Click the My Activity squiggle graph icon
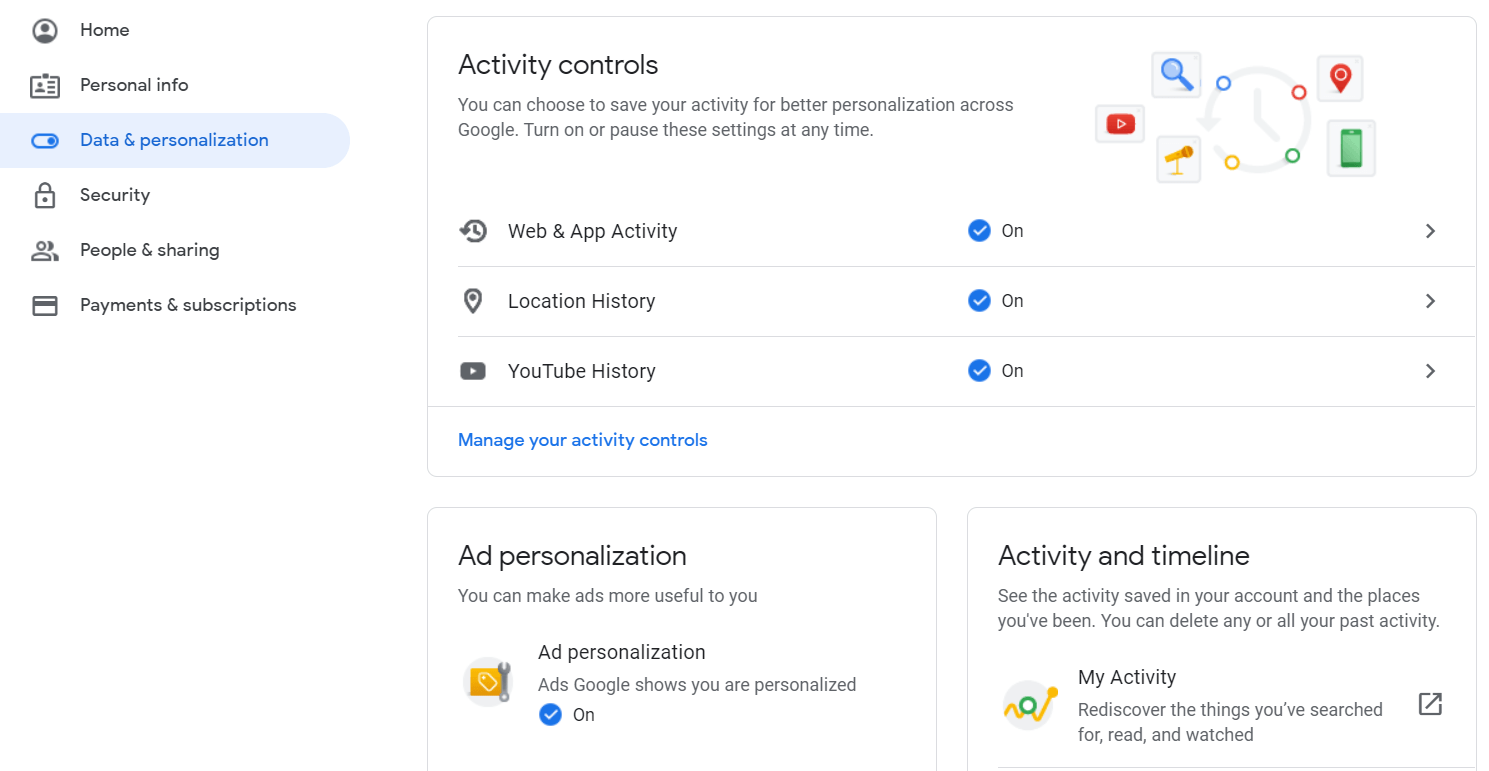This screenshot has width=1489, height=771. click(x=1029, y=704)
